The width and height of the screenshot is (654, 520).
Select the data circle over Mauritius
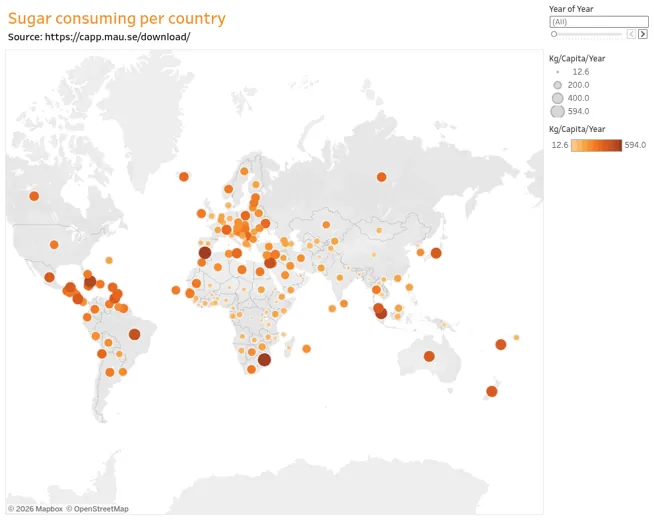coord(307,349)
